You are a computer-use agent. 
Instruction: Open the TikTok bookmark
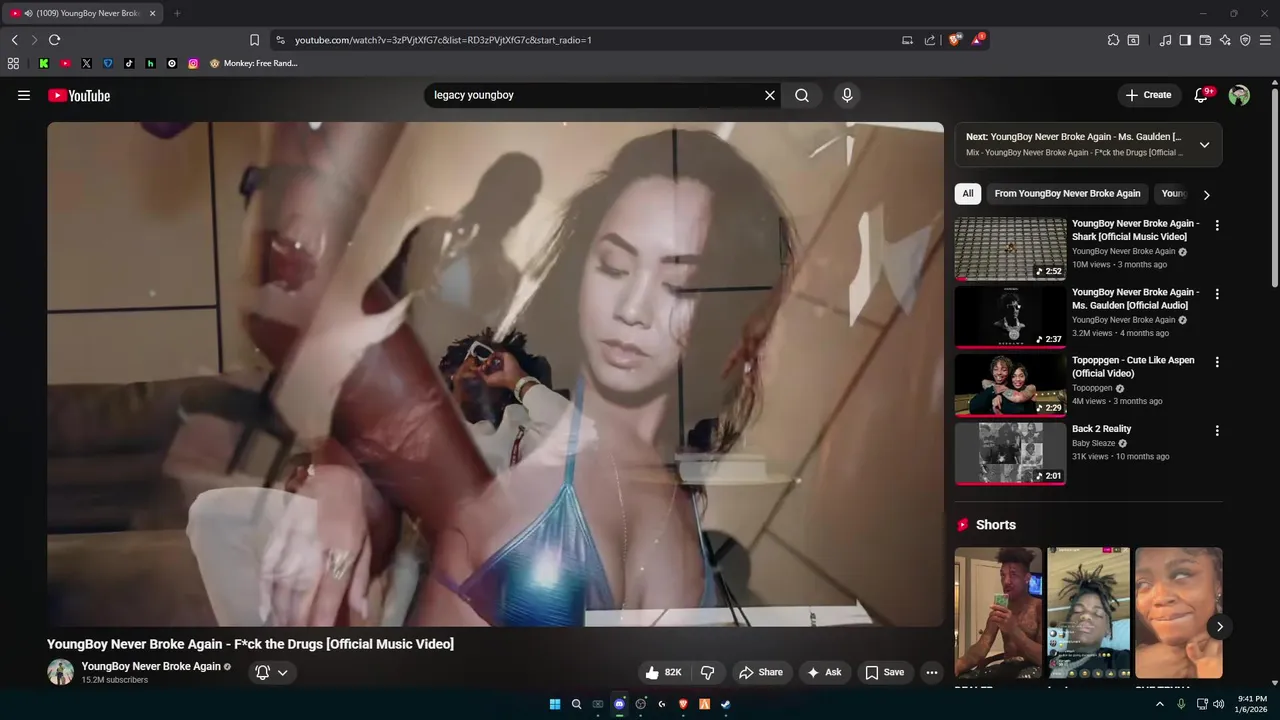point(129,63)
